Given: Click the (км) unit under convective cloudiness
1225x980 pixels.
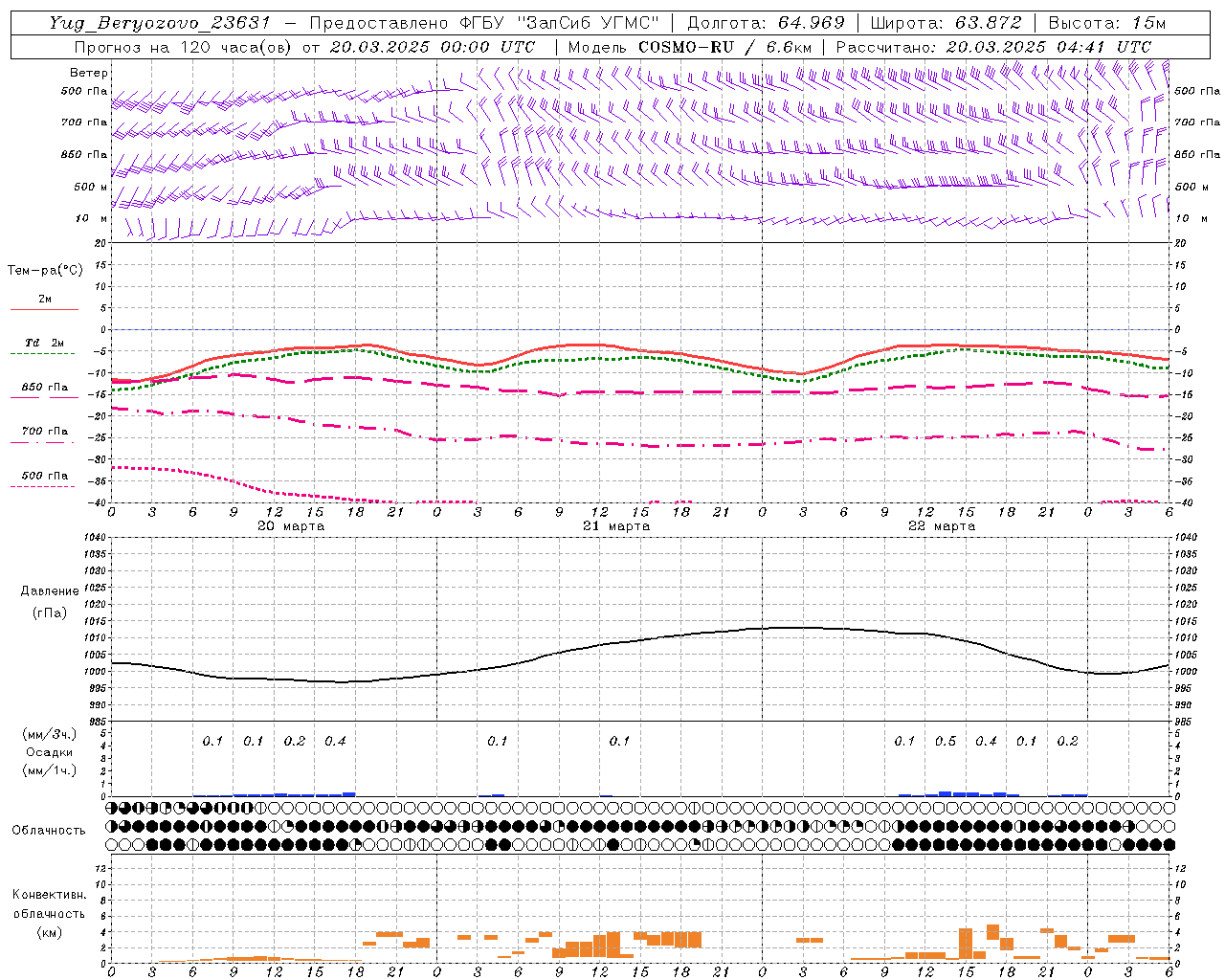Looking at the screenshot, I should click(49, 932).
